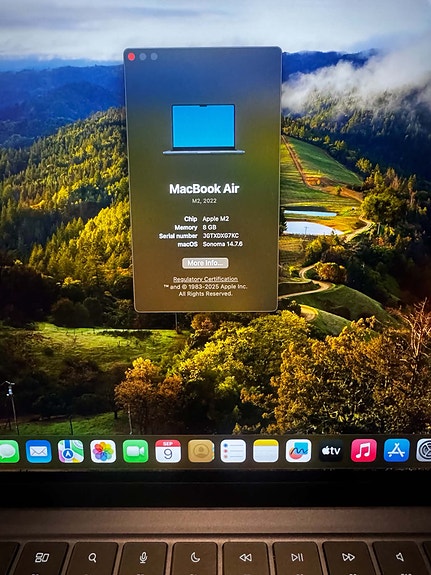Launch the Mail app from the Dock
The width and height of the screenshot is (431, 575).
39,451
